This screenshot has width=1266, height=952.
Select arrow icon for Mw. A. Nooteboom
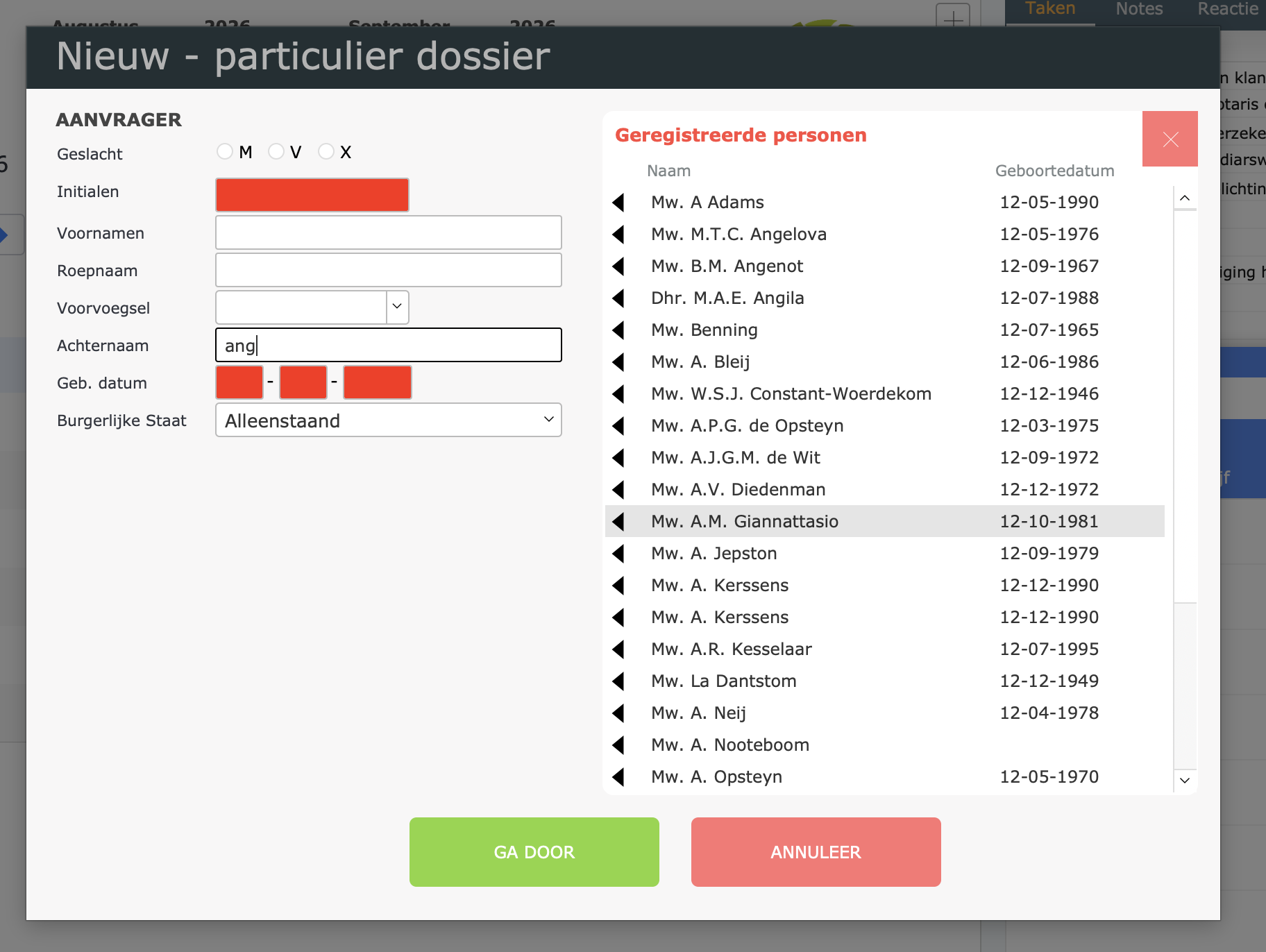618,745
